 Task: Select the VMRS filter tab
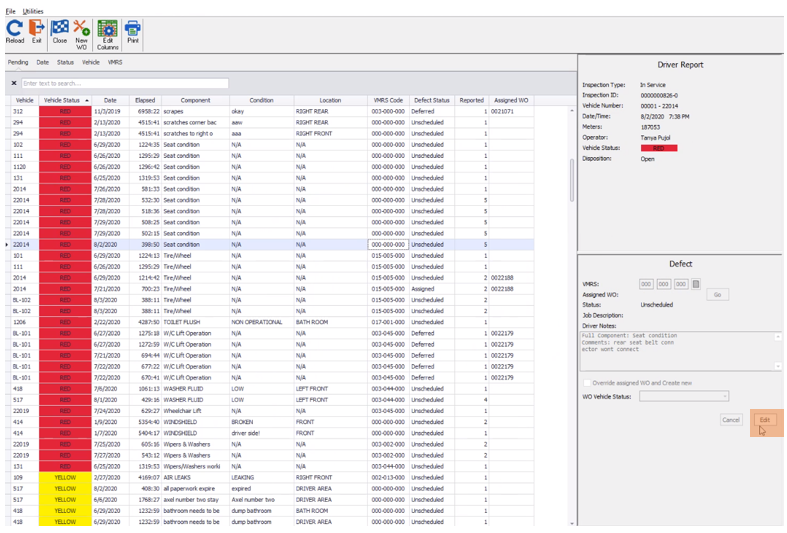tap(116, 62)
